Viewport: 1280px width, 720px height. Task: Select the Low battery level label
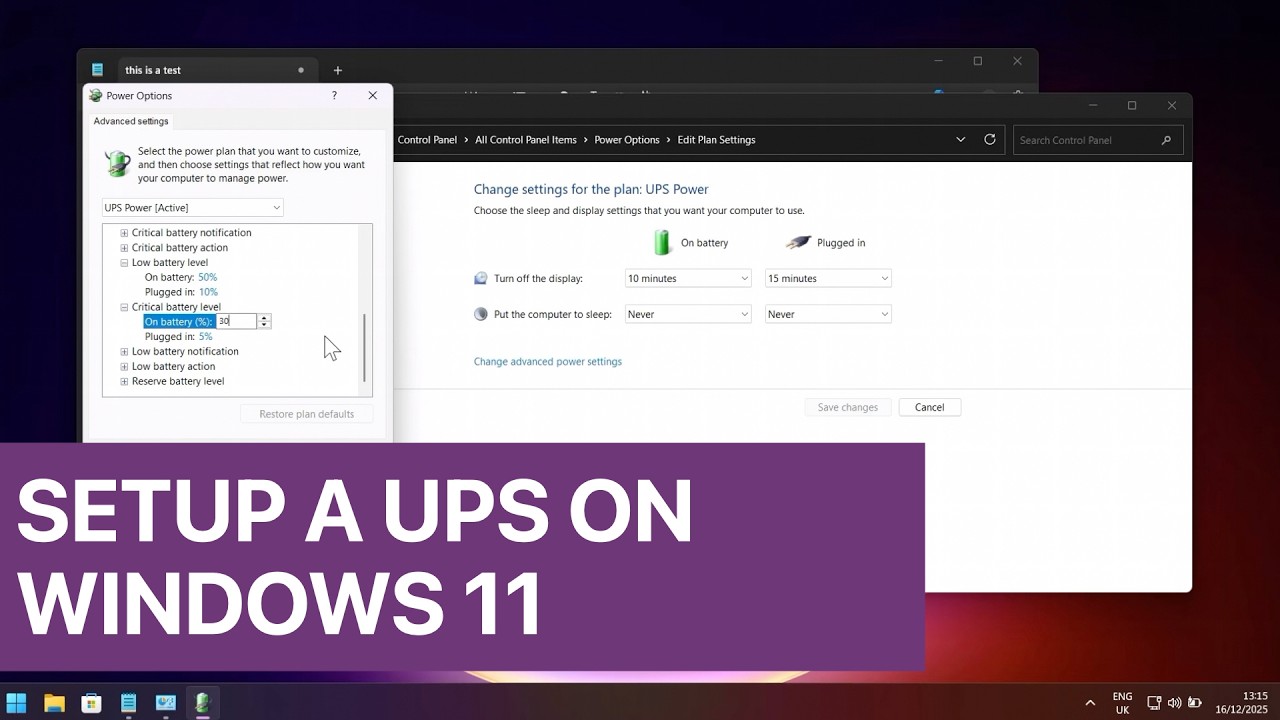coord(170,263)
